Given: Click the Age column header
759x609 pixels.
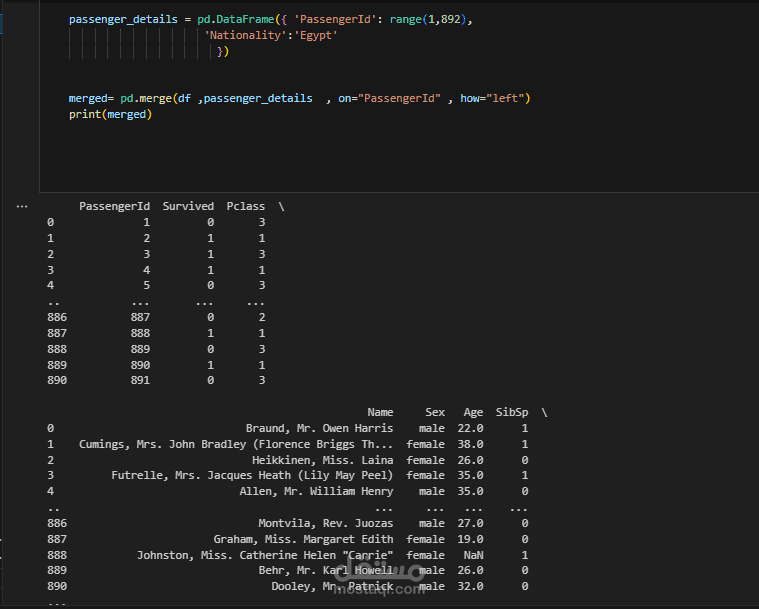Looking at the screenshot, I should (x=473, y=412).
